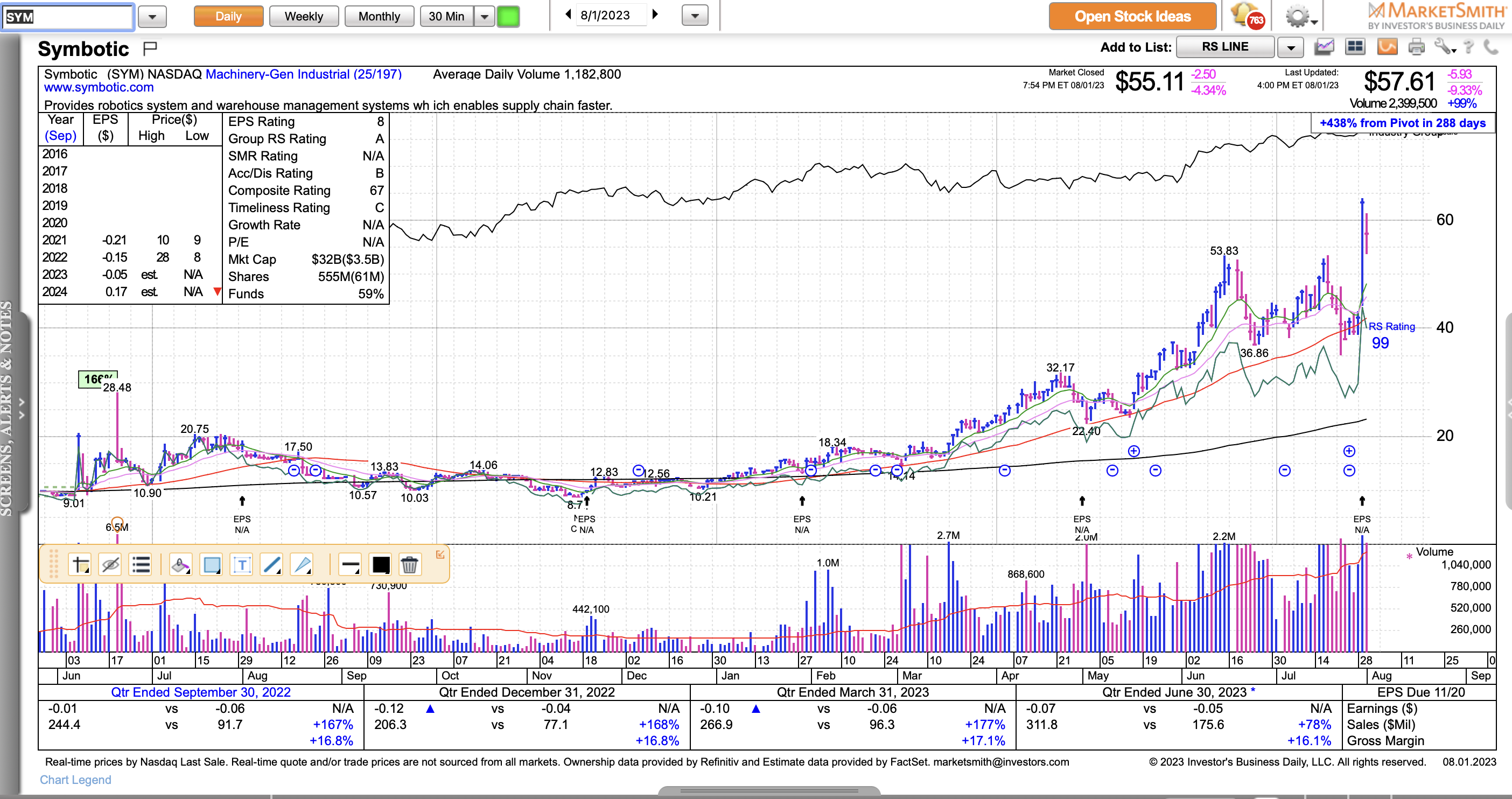Select the paint marker drawing tool
The height and width of the screenshot is (799, 1512).
coord(180,565)
